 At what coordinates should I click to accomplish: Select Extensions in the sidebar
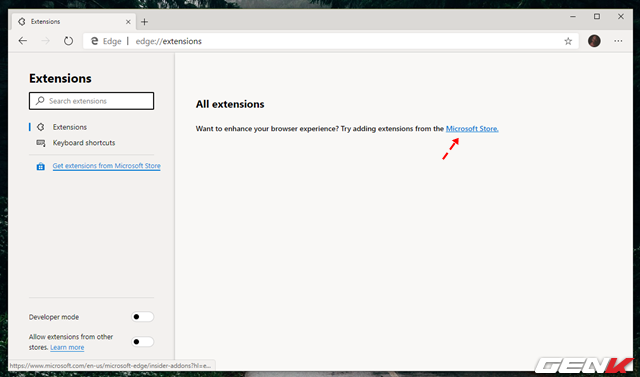tap(69, 127)
